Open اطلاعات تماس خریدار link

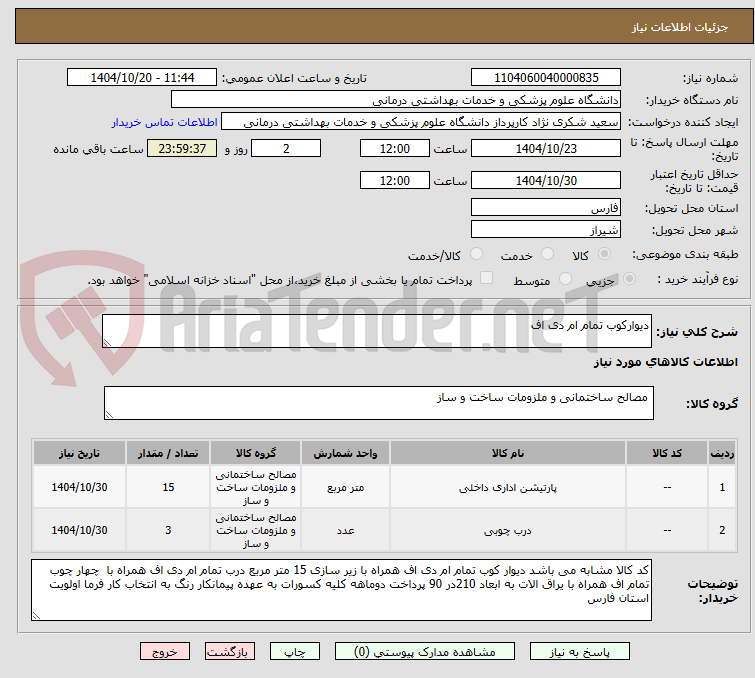(165, 122)
